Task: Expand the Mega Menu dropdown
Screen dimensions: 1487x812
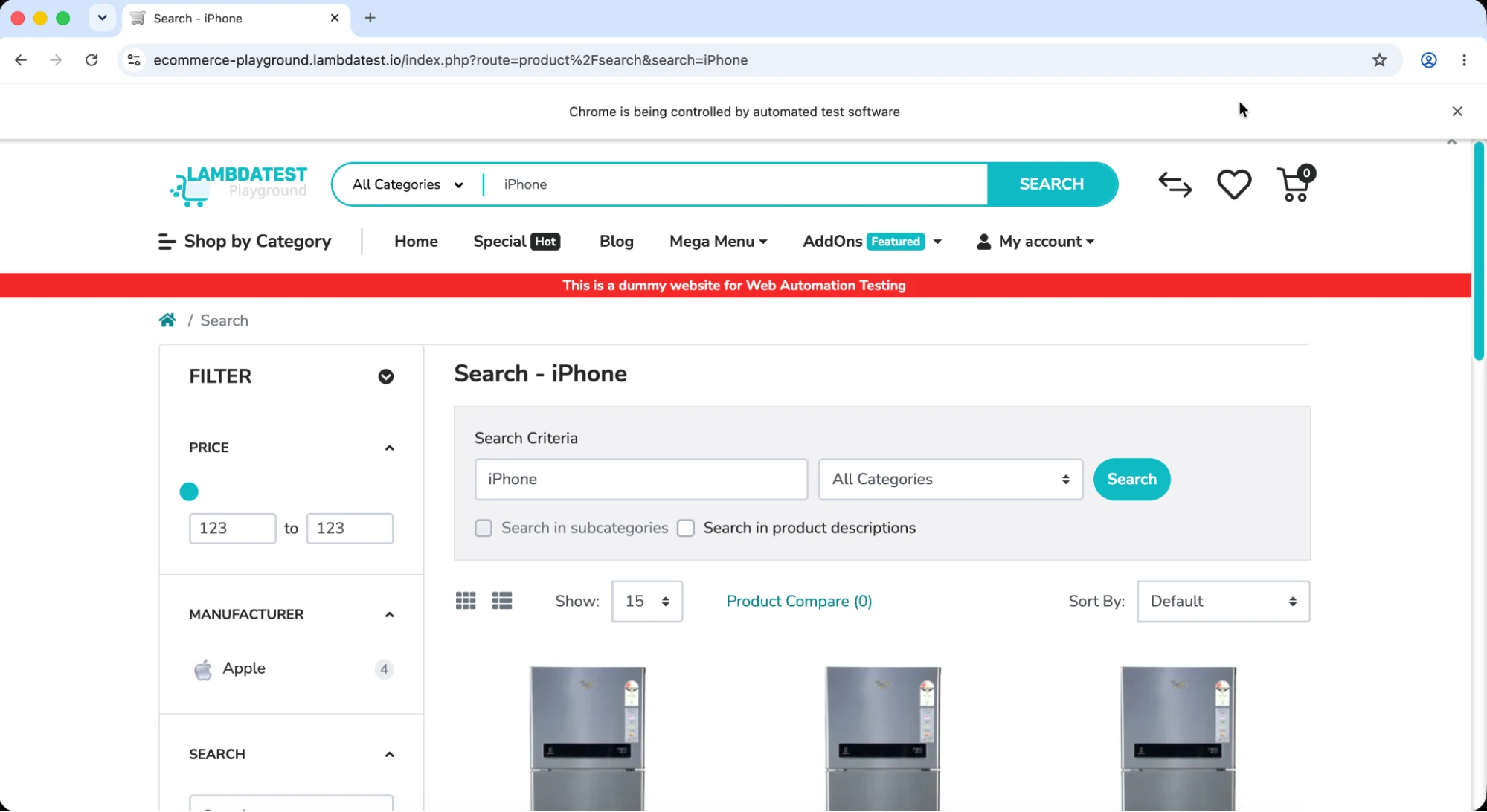Action: click(718, 242)
